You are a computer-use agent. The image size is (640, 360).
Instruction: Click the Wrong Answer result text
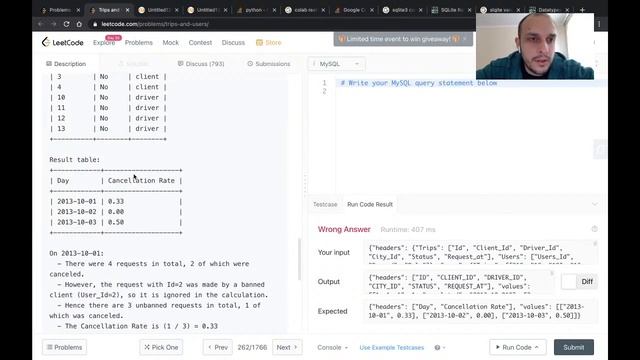344,229
